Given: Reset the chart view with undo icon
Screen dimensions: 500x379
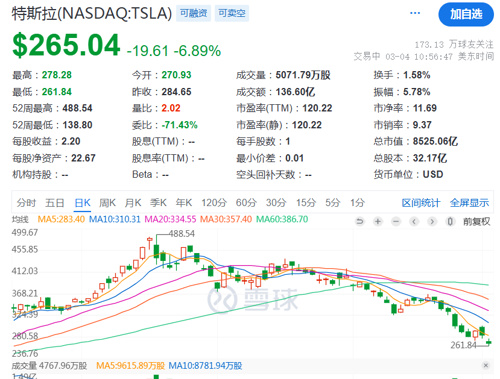Looking at the screenshot, I should (x=360, y=221).
